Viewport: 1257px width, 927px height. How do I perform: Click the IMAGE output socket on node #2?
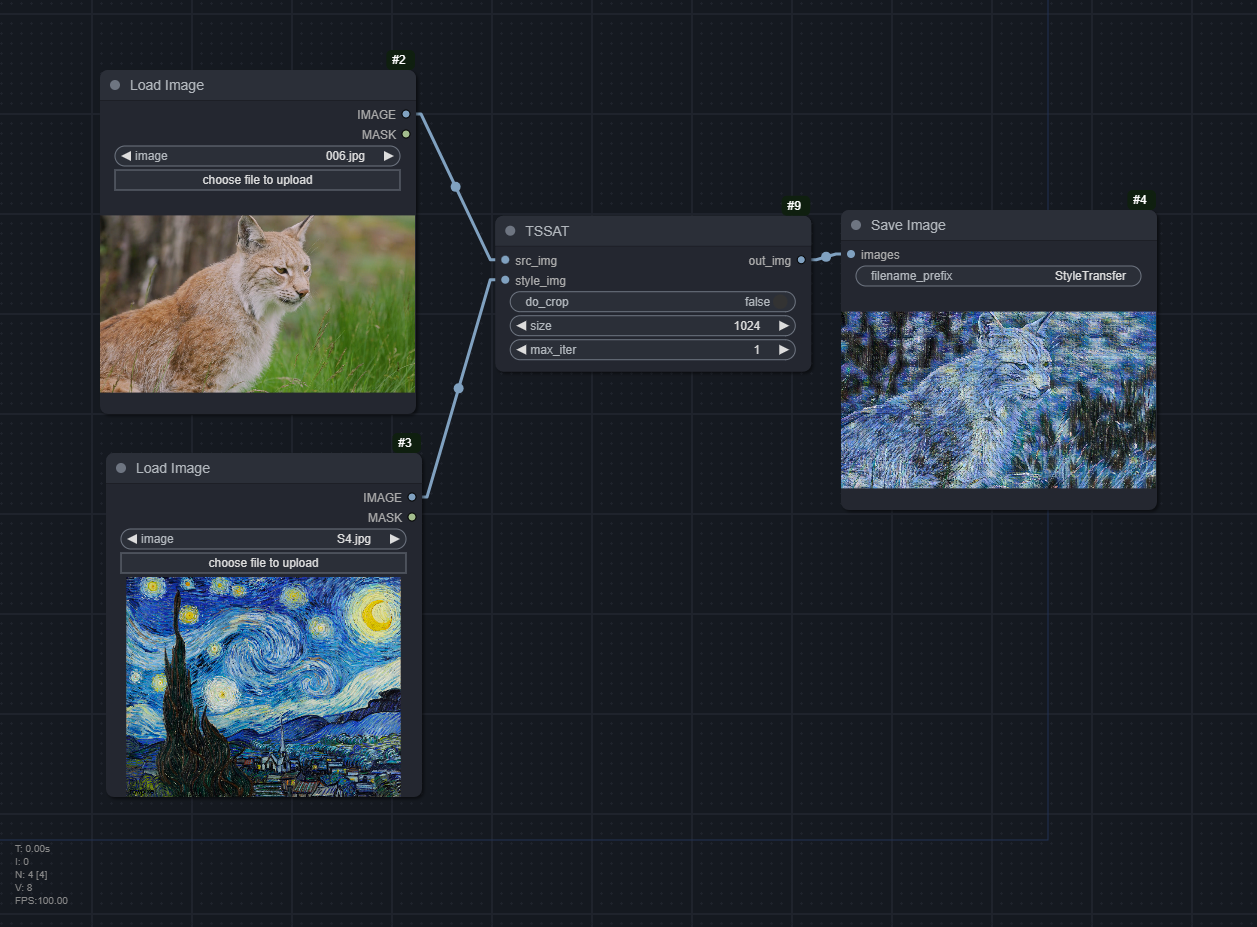coord(406,114)
